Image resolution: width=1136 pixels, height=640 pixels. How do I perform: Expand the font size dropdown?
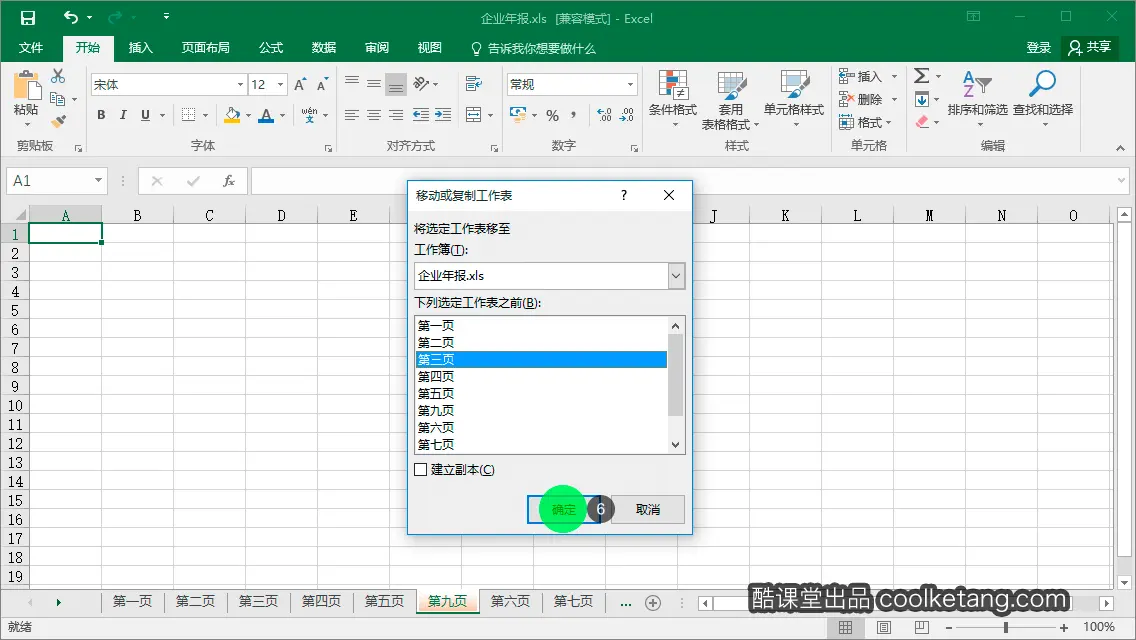[x=280, y=85]
